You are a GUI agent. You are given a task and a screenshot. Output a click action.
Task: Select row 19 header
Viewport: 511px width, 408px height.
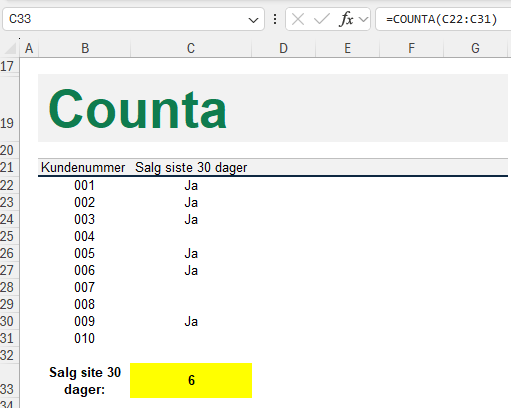coord(9,109)
